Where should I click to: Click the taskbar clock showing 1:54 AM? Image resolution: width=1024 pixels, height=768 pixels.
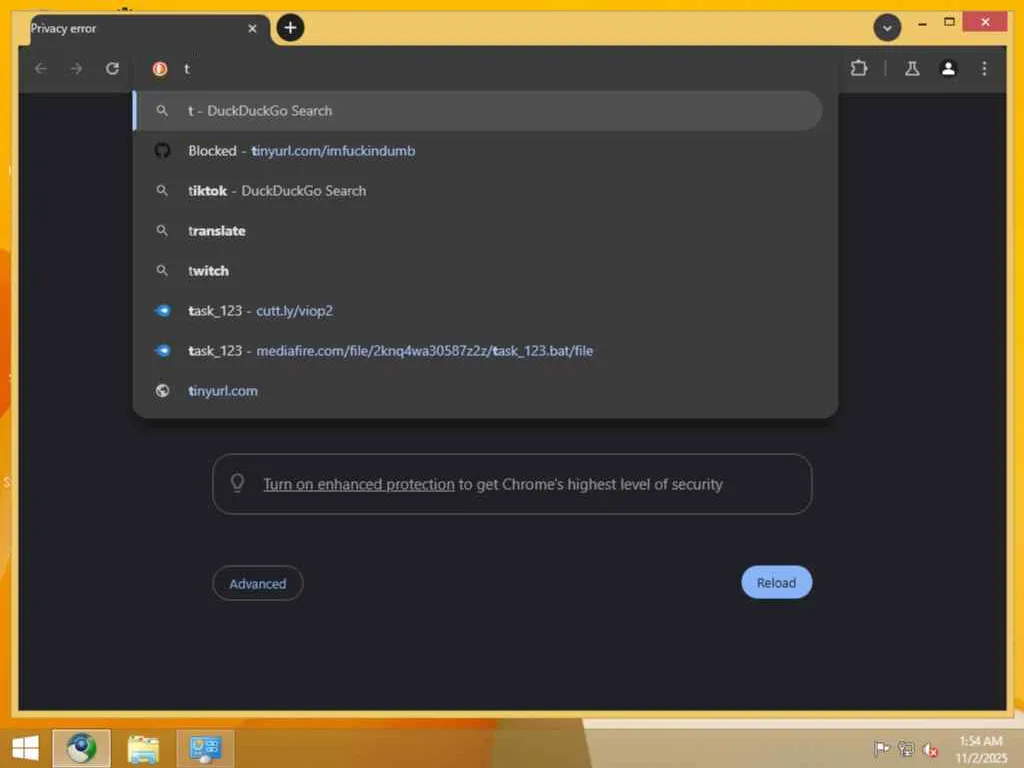[x=981, y=749]
